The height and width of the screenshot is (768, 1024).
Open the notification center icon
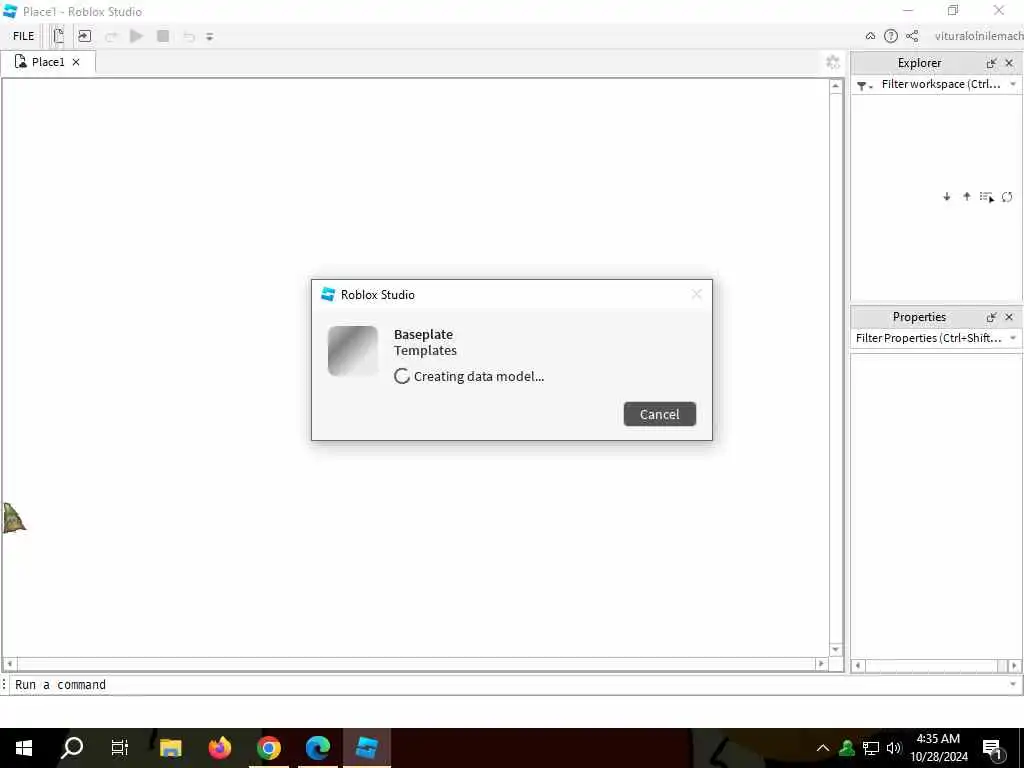(993, 748)
